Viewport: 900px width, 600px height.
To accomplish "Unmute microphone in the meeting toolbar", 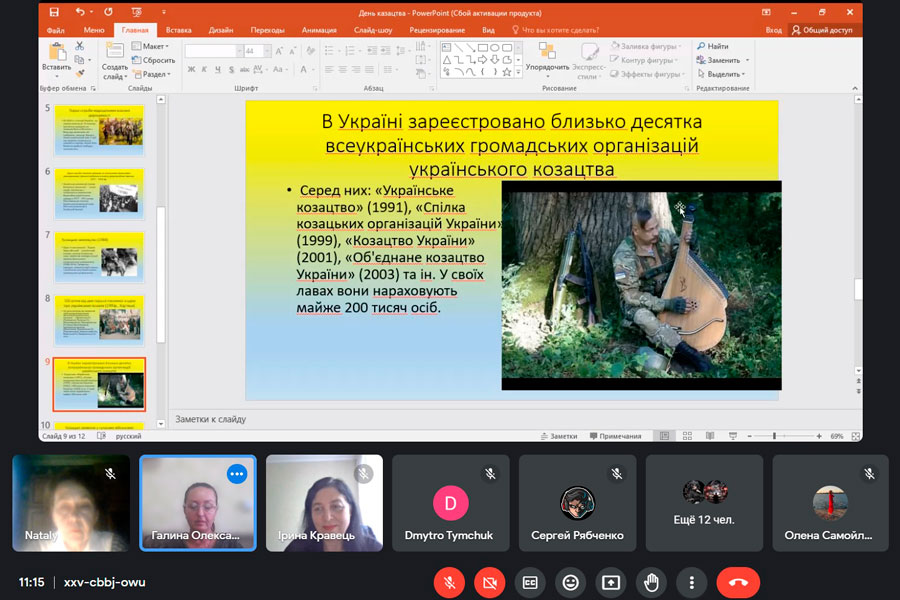I will 450,582.
